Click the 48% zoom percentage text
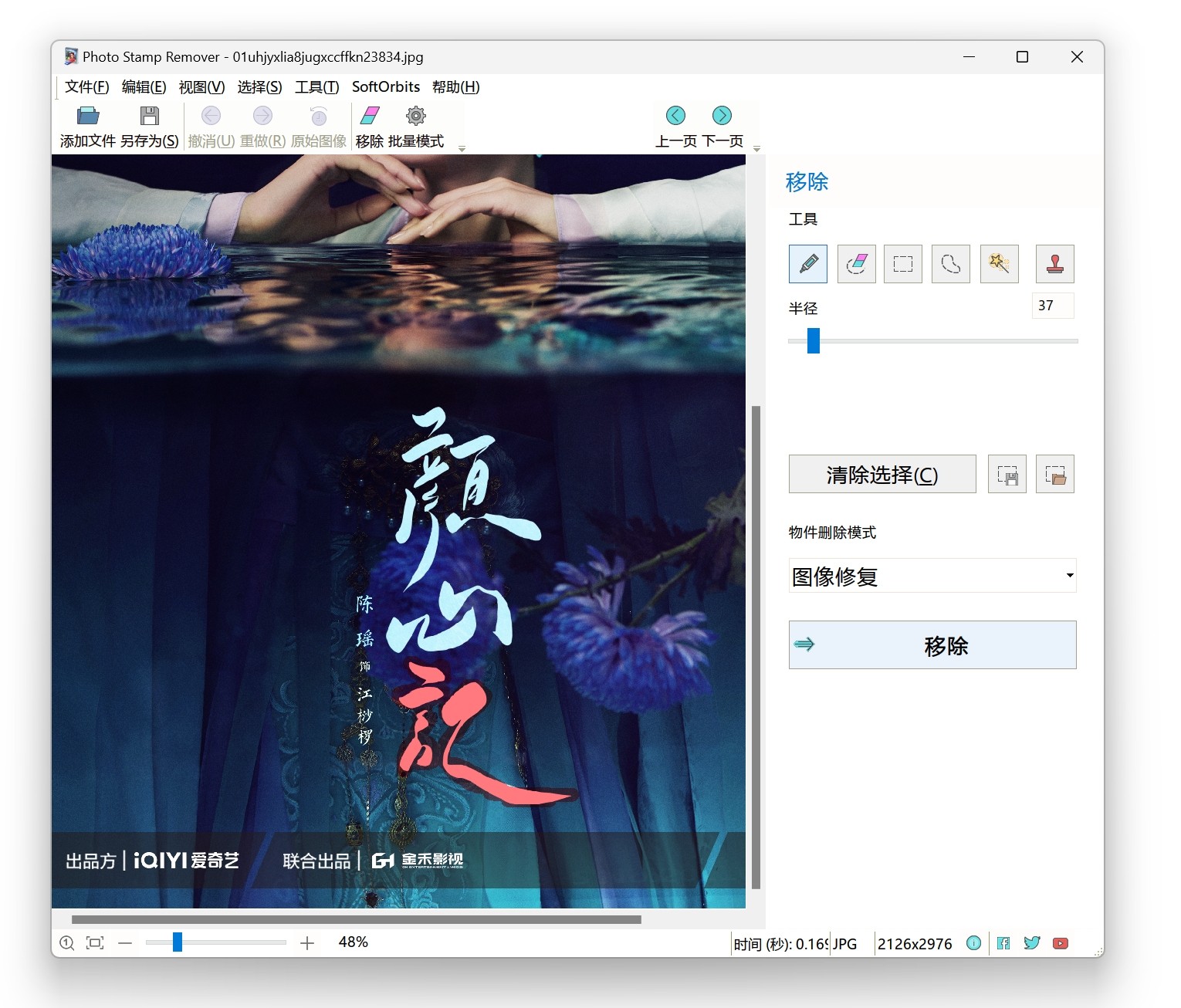 tap(353, 942)
